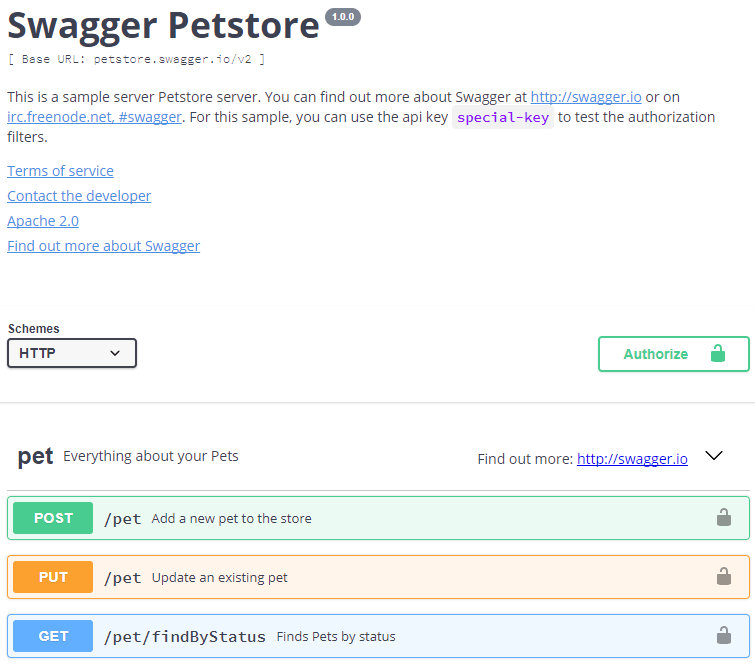Click the 1.0.0 version badge

343,17
